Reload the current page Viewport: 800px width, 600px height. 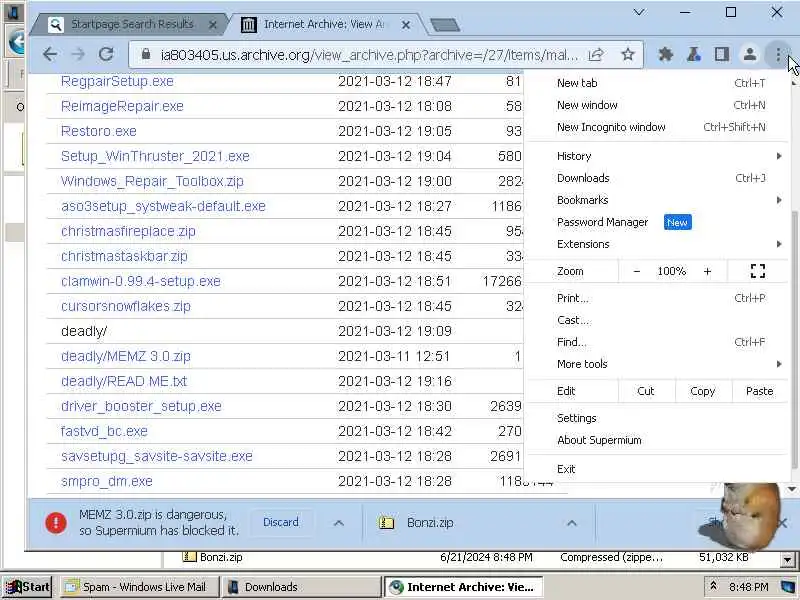pyautogui.click(x=106, y=54)
